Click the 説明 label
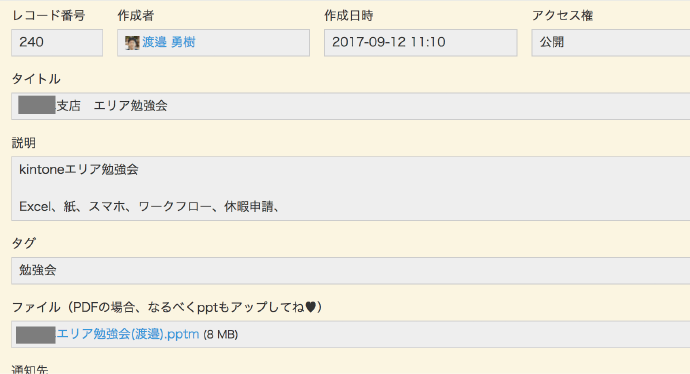The width and height of the screenshot is (690, 374). point(24,143)
